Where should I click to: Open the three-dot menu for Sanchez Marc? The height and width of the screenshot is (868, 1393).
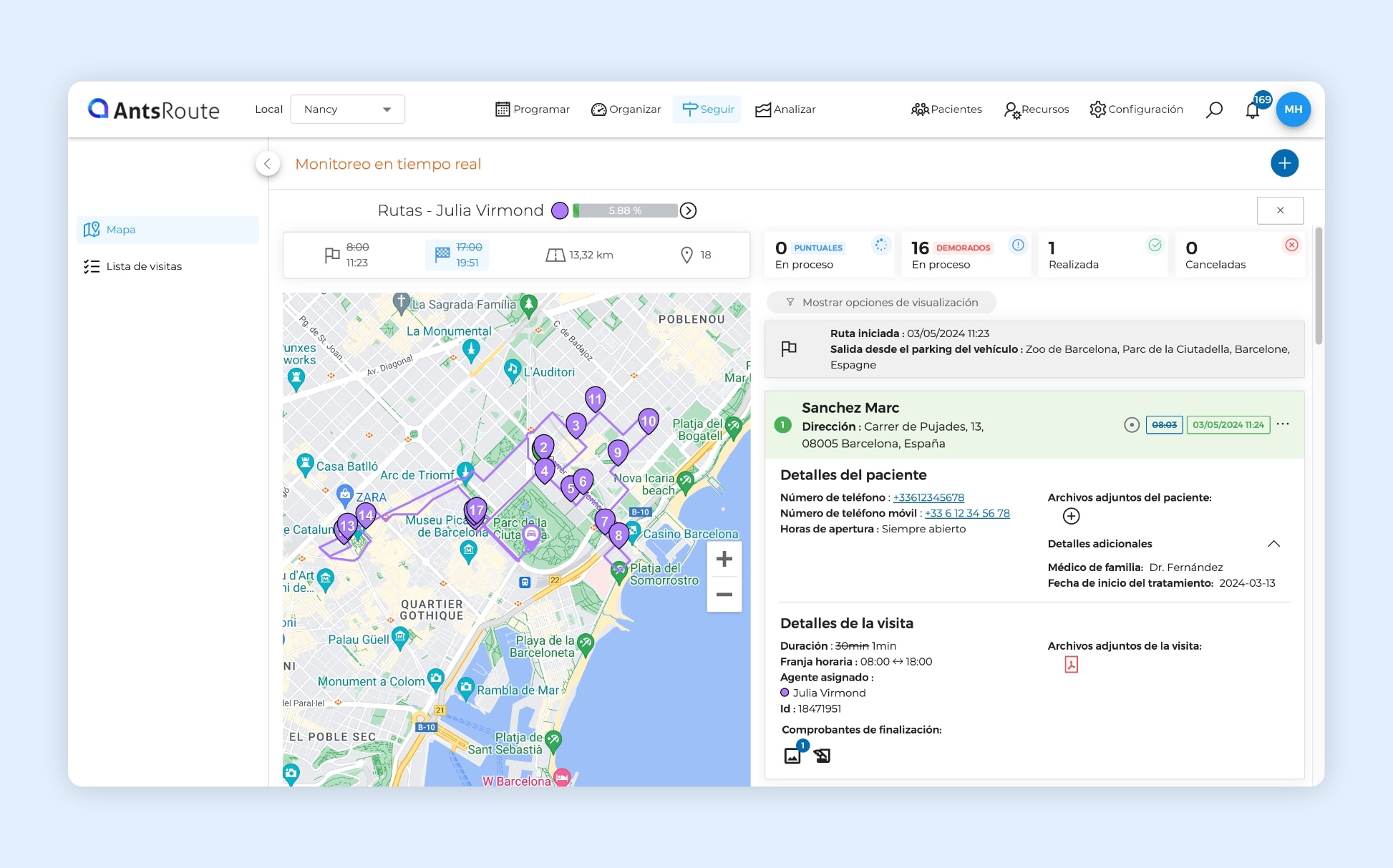click(1283, 424)
